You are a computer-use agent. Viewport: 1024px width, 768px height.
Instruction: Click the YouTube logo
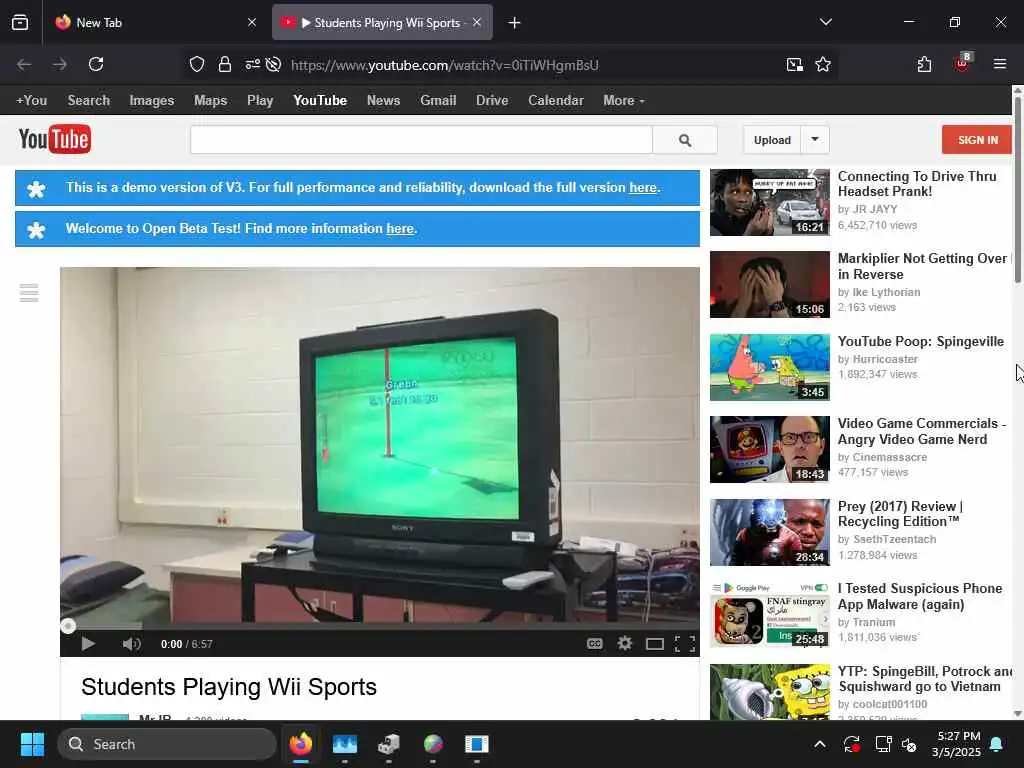point(55,139)
